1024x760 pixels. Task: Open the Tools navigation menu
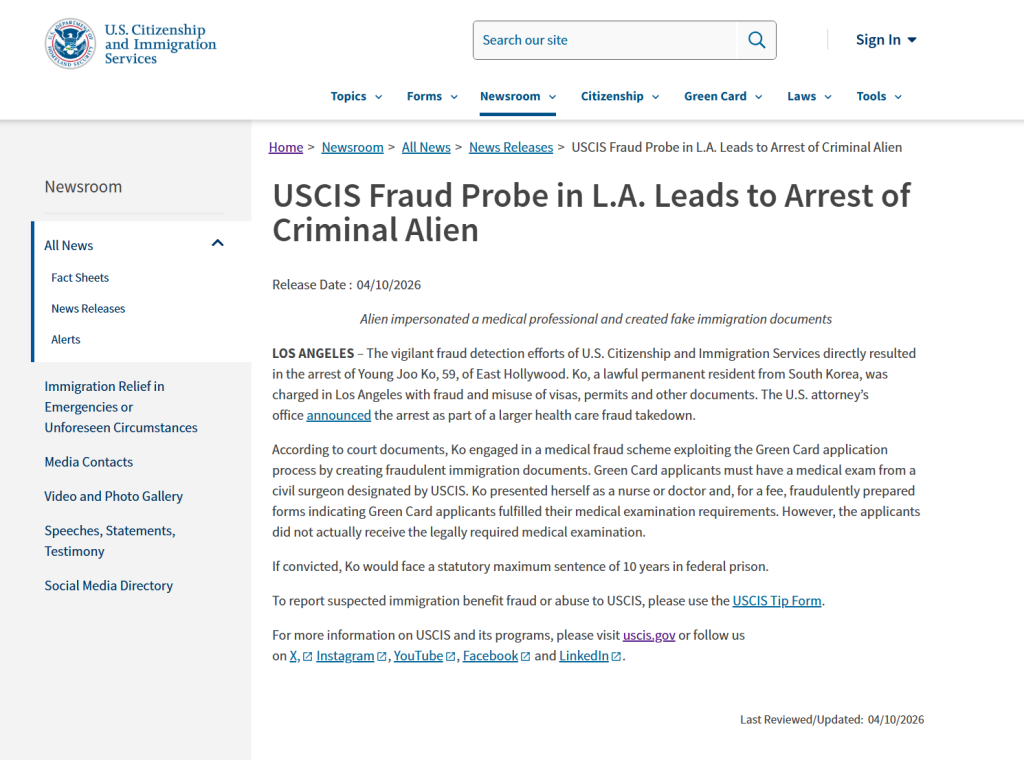point(879,96)
